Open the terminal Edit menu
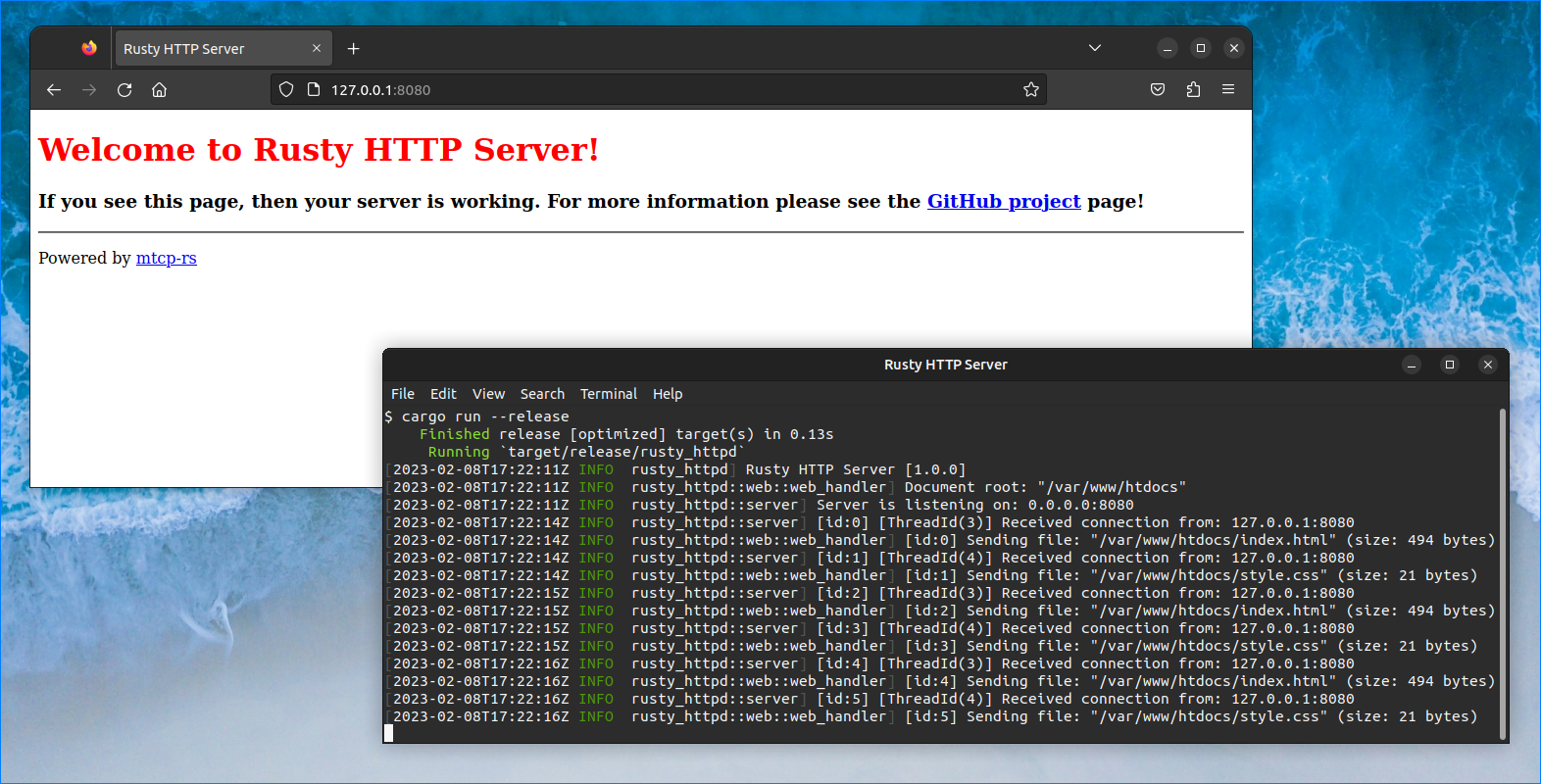The height and width of the screenshot is (784, 1541). click(x=443, y=394)
